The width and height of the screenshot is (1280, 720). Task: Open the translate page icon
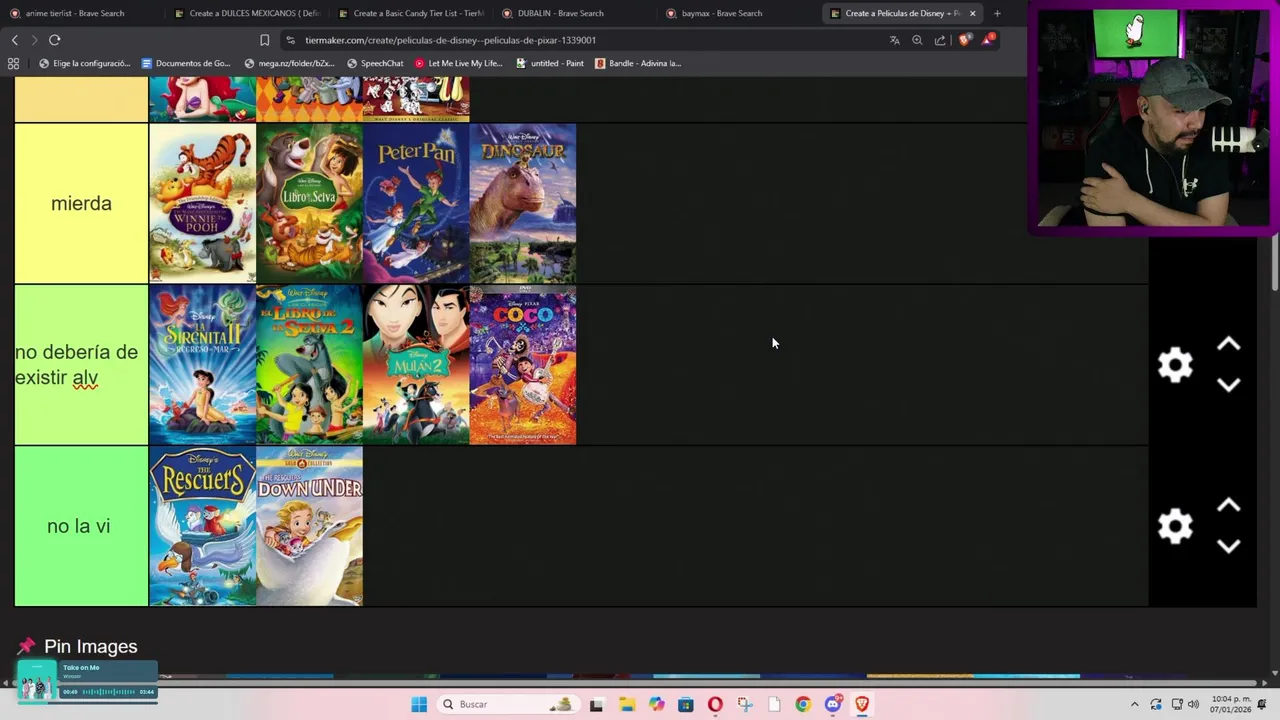(x=894, y=40)
